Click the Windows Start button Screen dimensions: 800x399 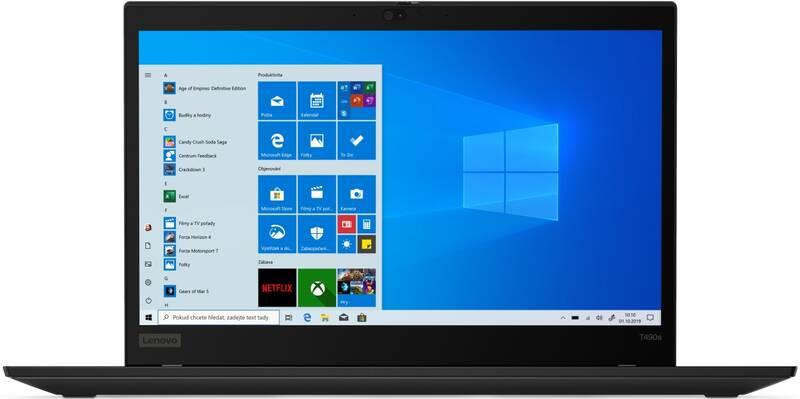click(148, 317)
